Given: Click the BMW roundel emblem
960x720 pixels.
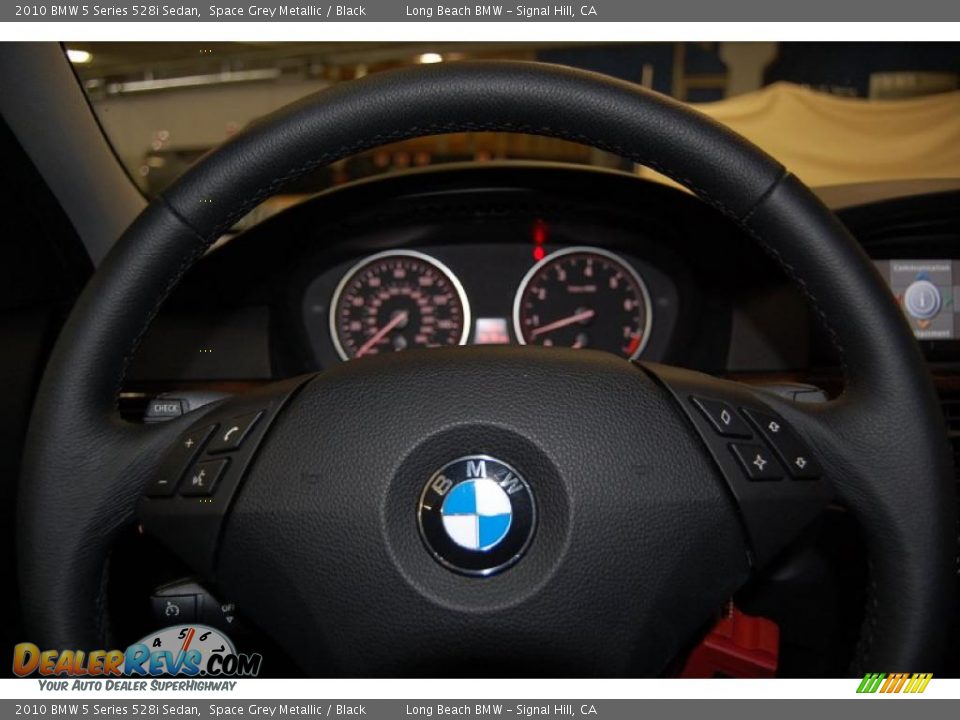Looking at the screenshot, I should coord(477,514).
